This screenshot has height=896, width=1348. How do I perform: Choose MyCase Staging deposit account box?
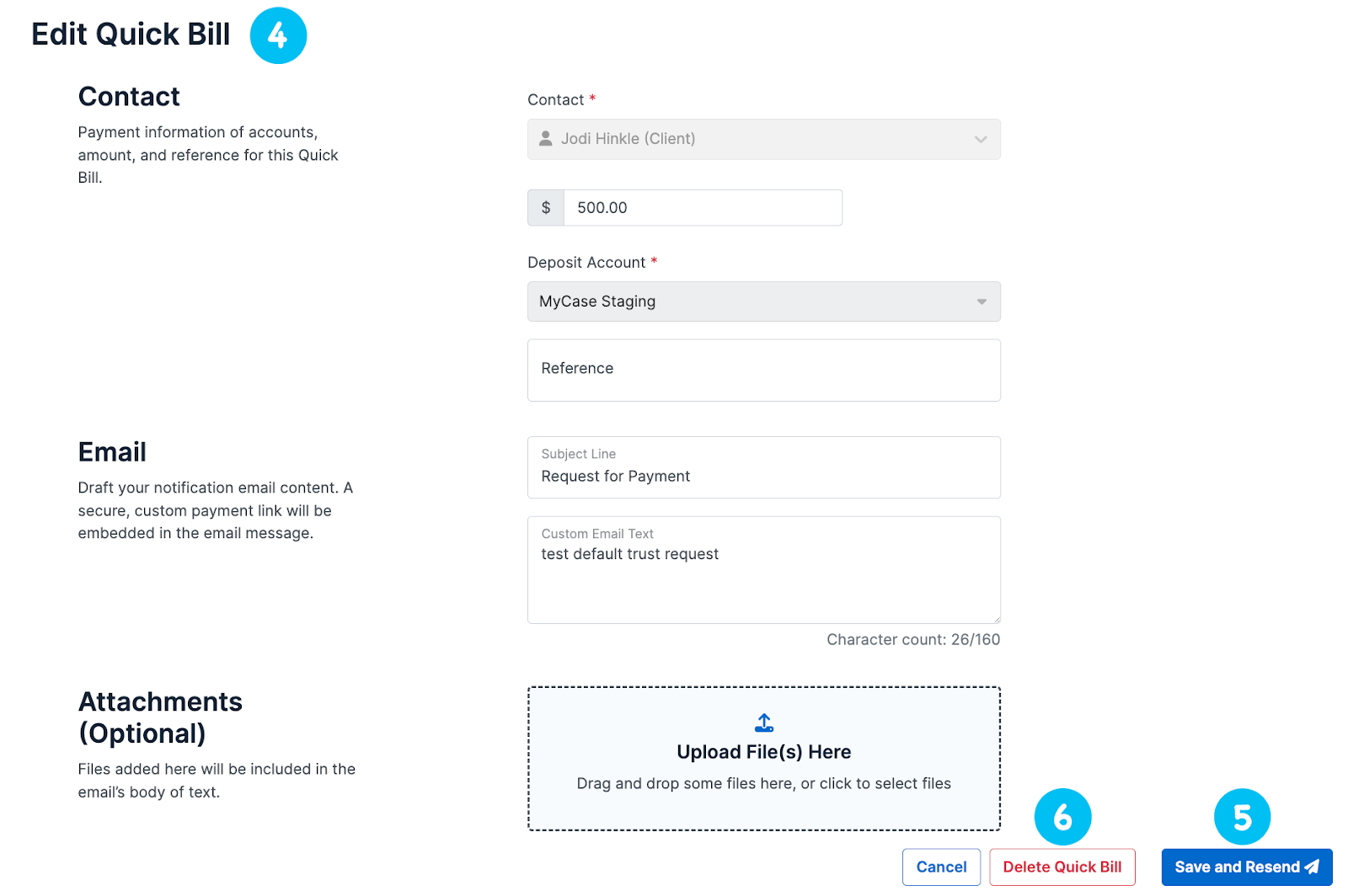(750, 301)
